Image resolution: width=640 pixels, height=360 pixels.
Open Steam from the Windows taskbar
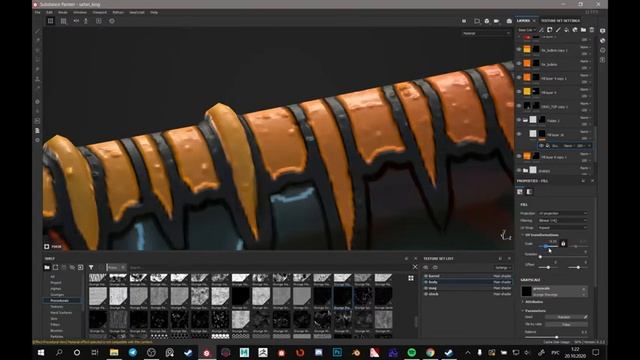pyautogui.click(x=188, y=352)
